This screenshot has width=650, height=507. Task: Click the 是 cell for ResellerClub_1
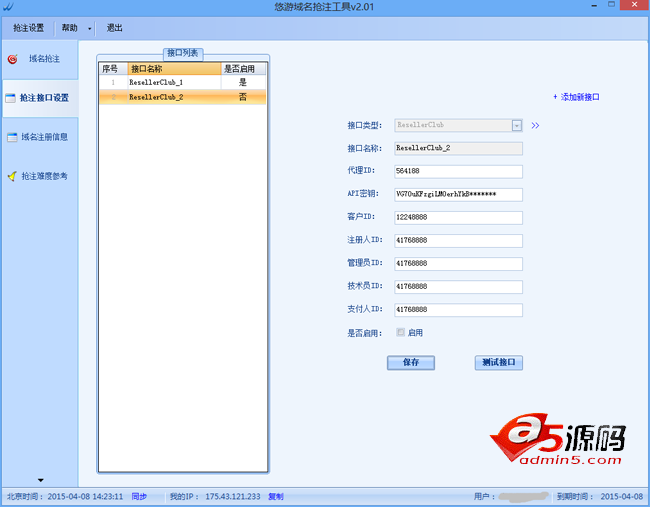click(243, 82)
